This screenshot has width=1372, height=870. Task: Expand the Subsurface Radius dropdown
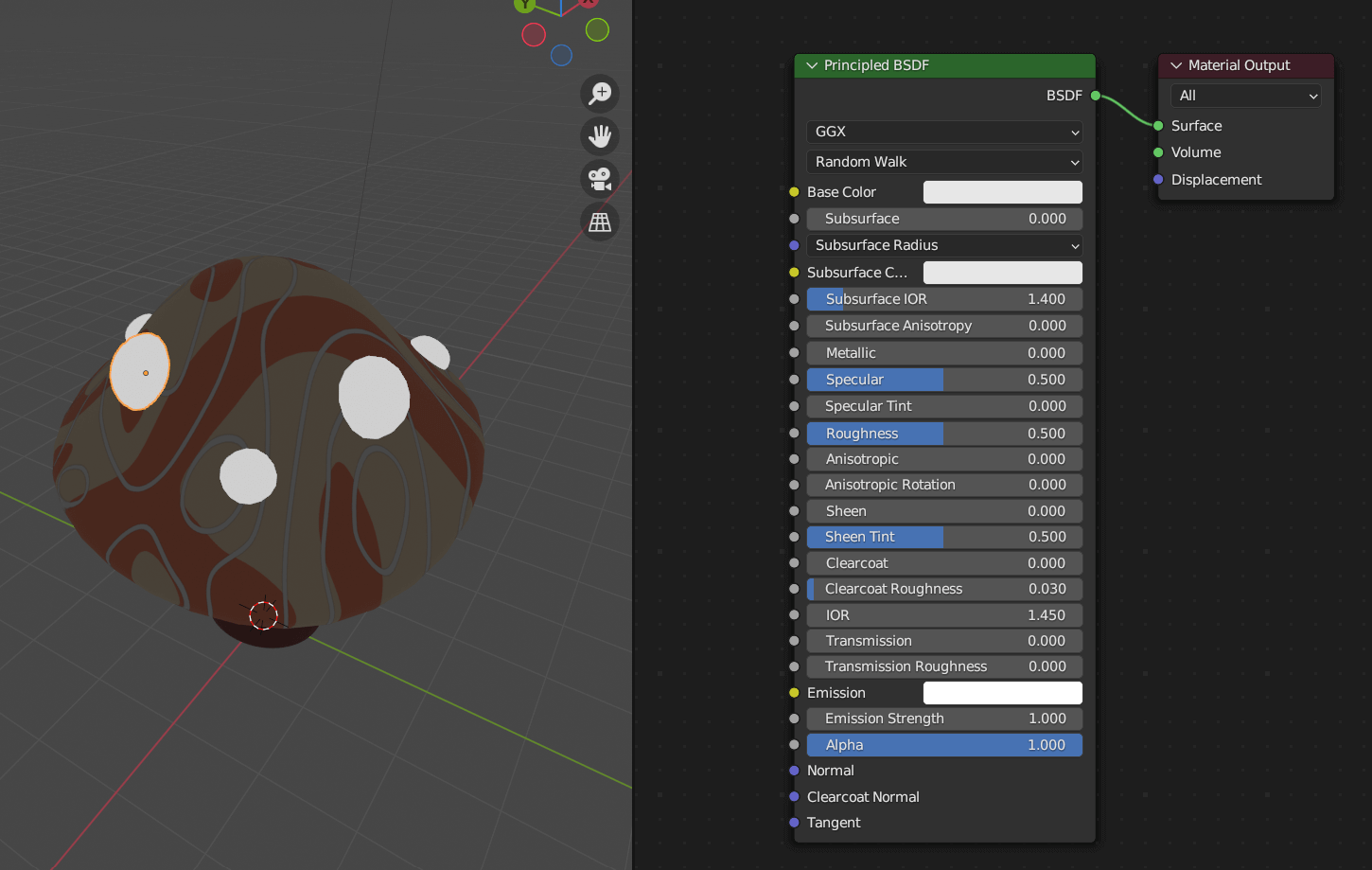coord(944,245)
